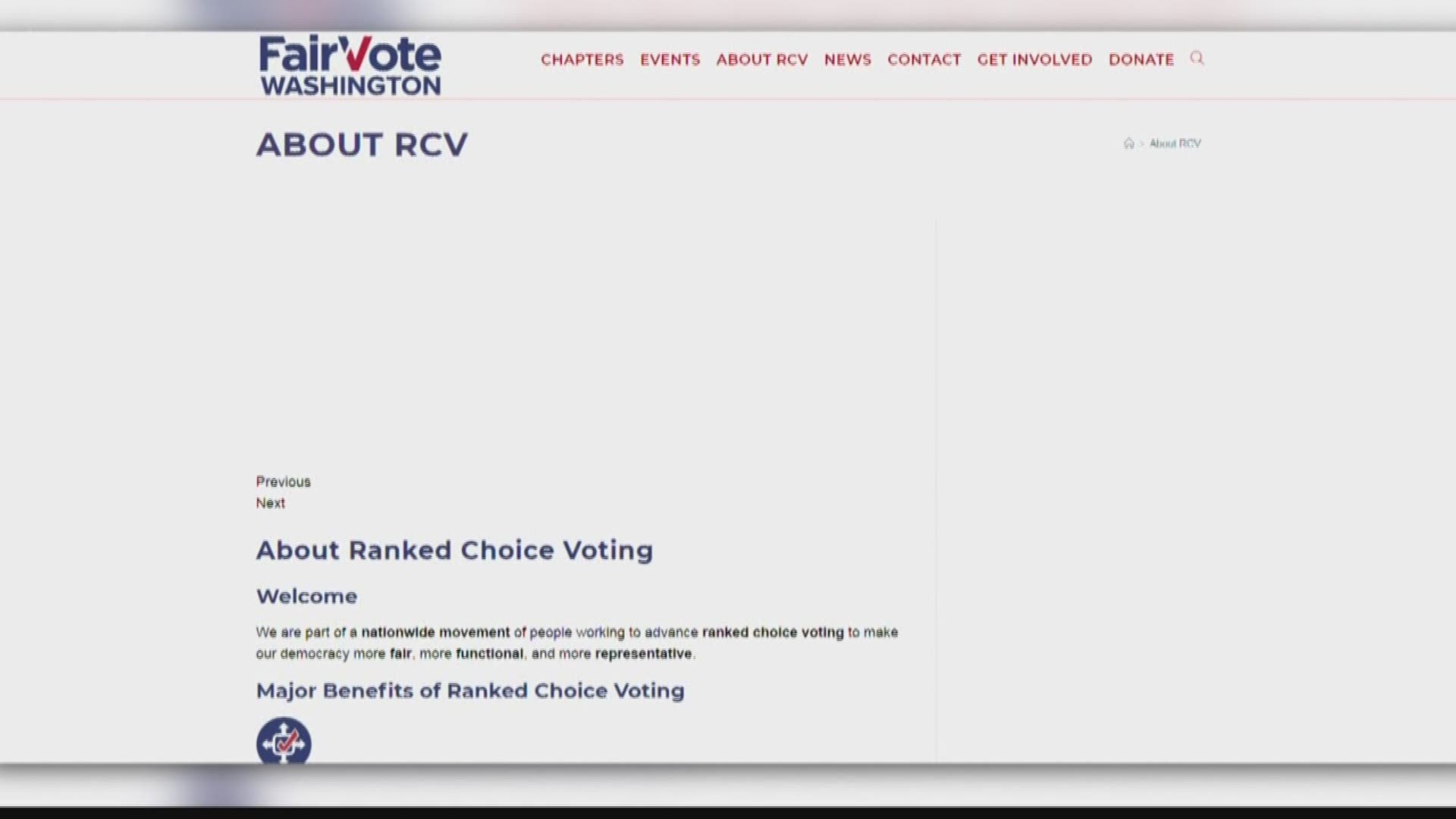The width and height of the screenshot is (1456, 819).
Task: Scroll down to Major Benefits section
Action: (x=470, y=690)
